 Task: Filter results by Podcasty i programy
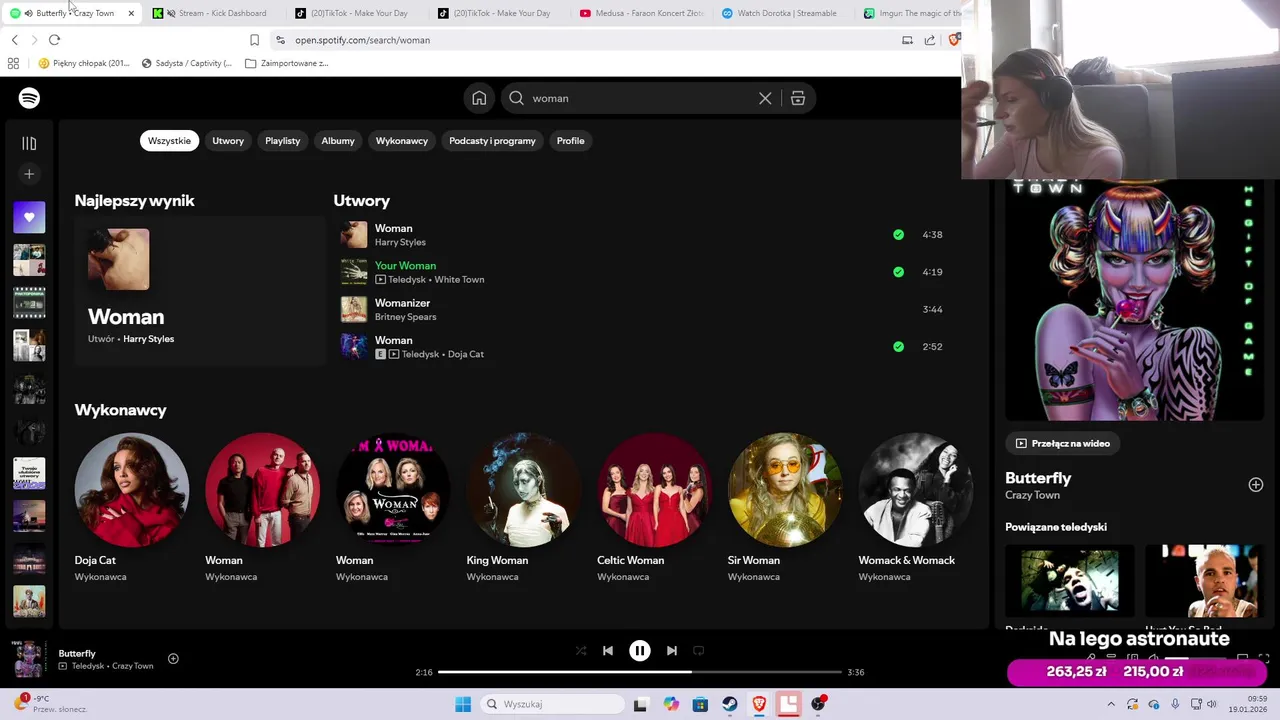(x=492, y=141)
